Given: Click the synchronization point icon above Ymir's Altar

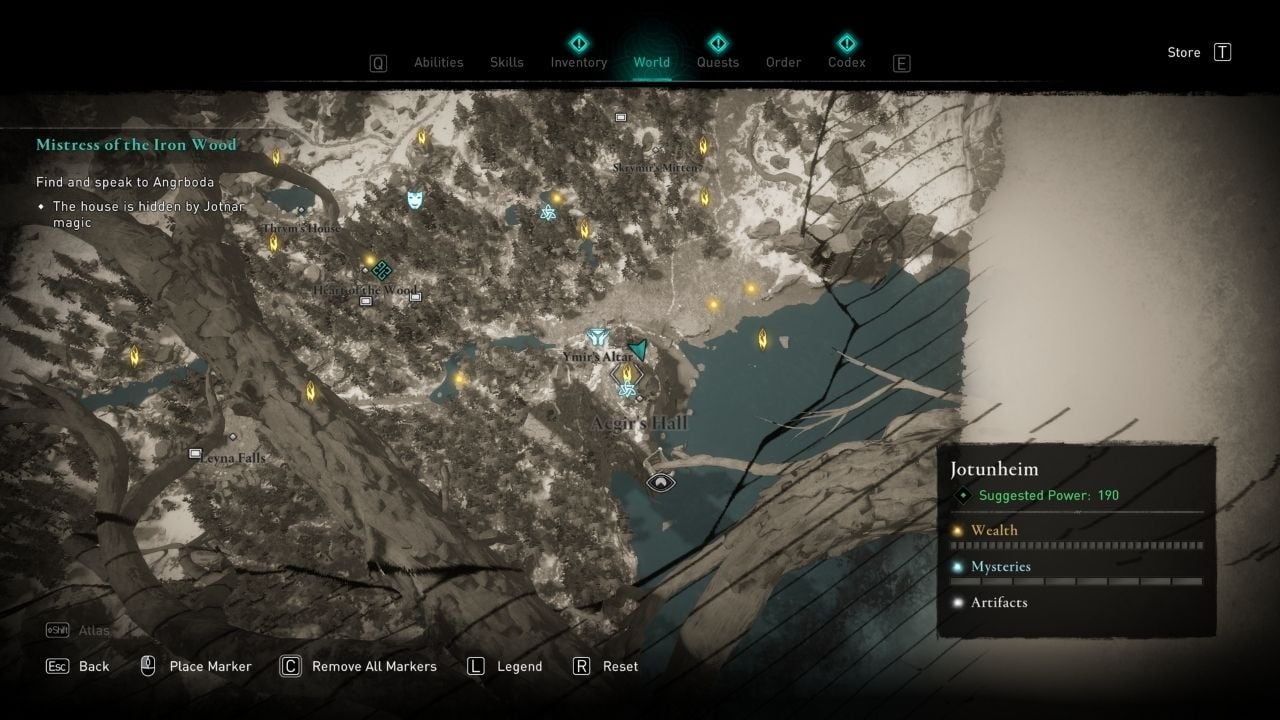Looking at the screenshot, I should (599, 337).
